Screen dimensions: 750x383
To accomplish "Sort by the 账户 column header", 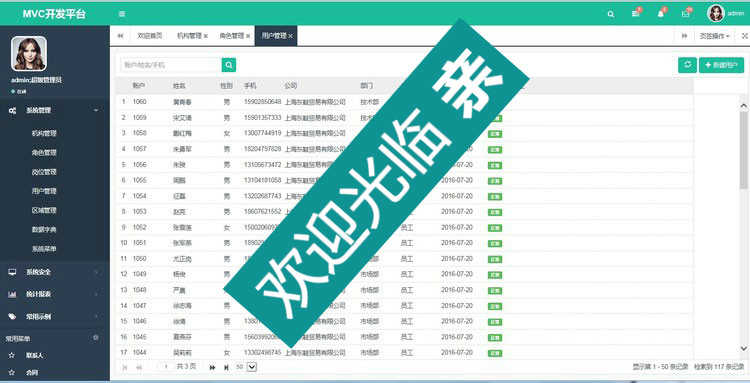I will tap(139, 86).
